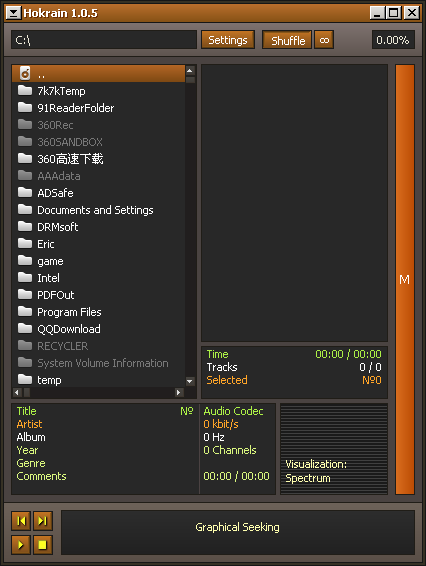
Task: Click the previous track button
Action: click(x=21, y=521)
